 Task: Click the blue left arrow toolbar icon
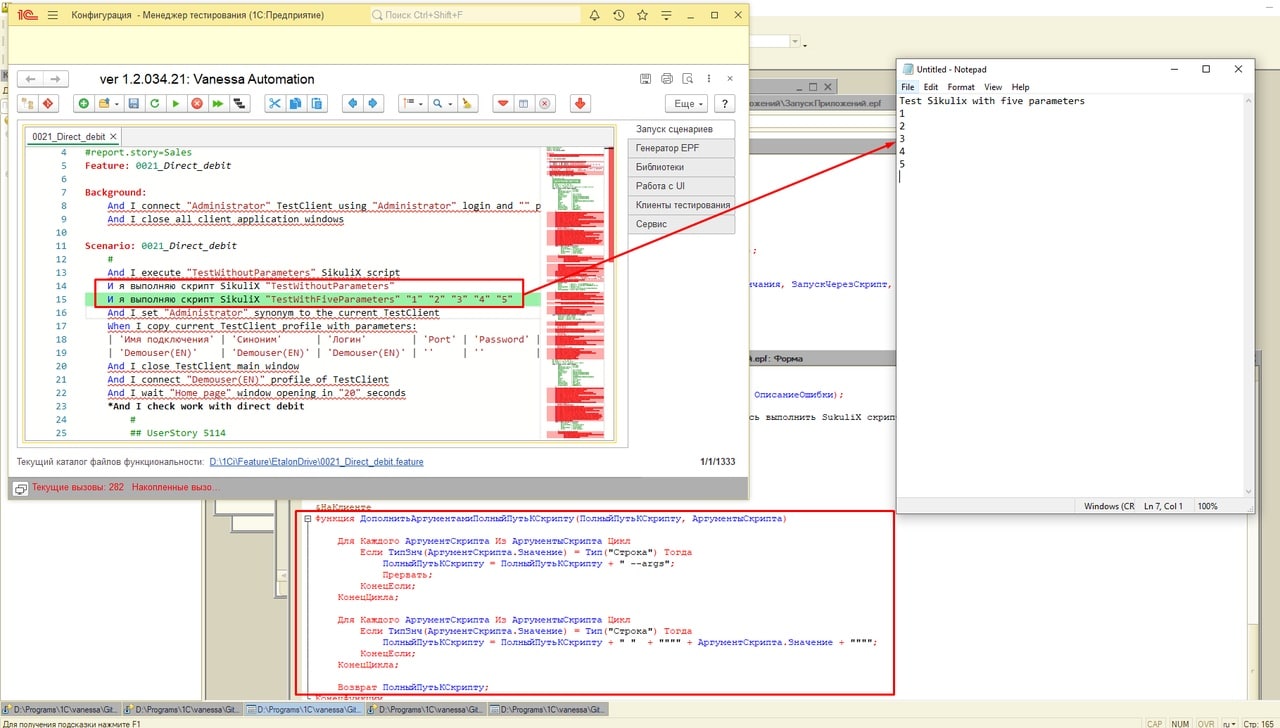tap(352, 103)
